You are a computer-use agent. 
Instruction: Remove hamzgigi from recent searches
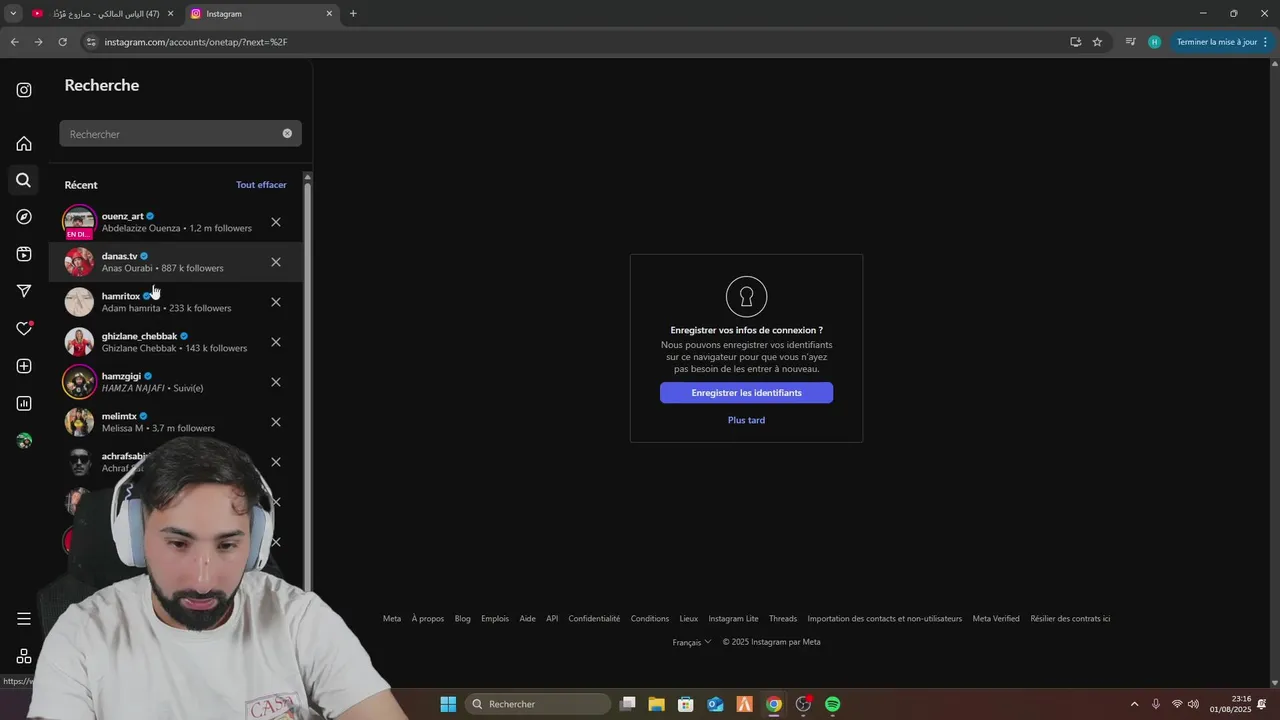tap(276, 382)
